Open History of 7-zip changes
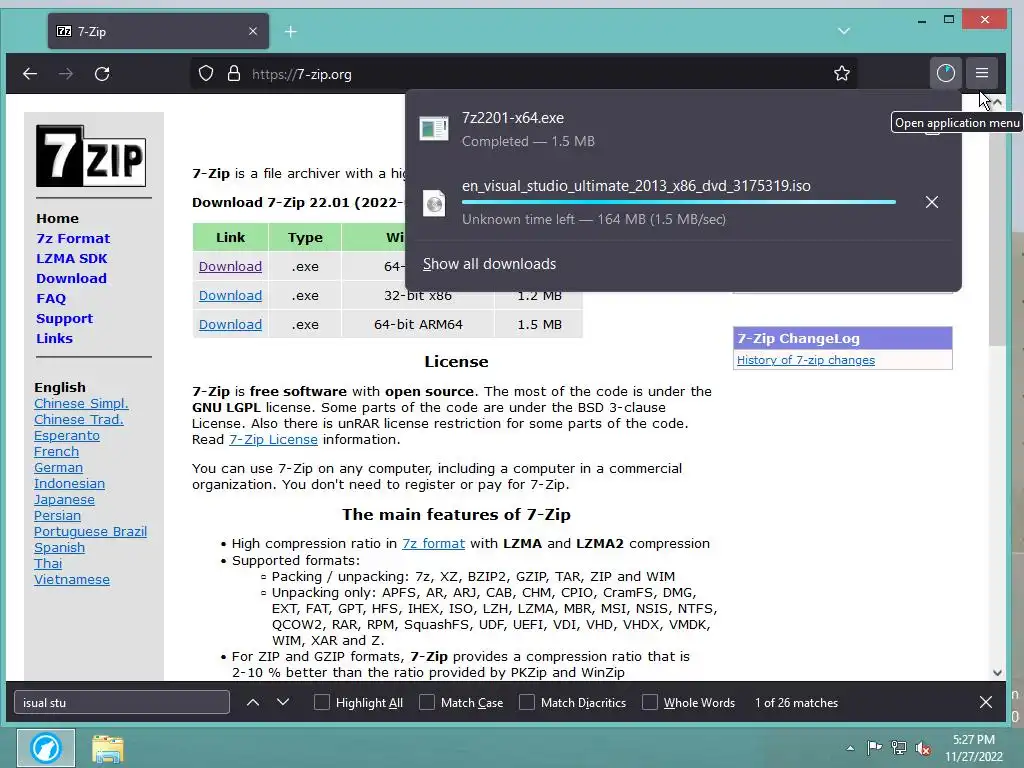This screenshot has width=1024, height=768. 806,360
